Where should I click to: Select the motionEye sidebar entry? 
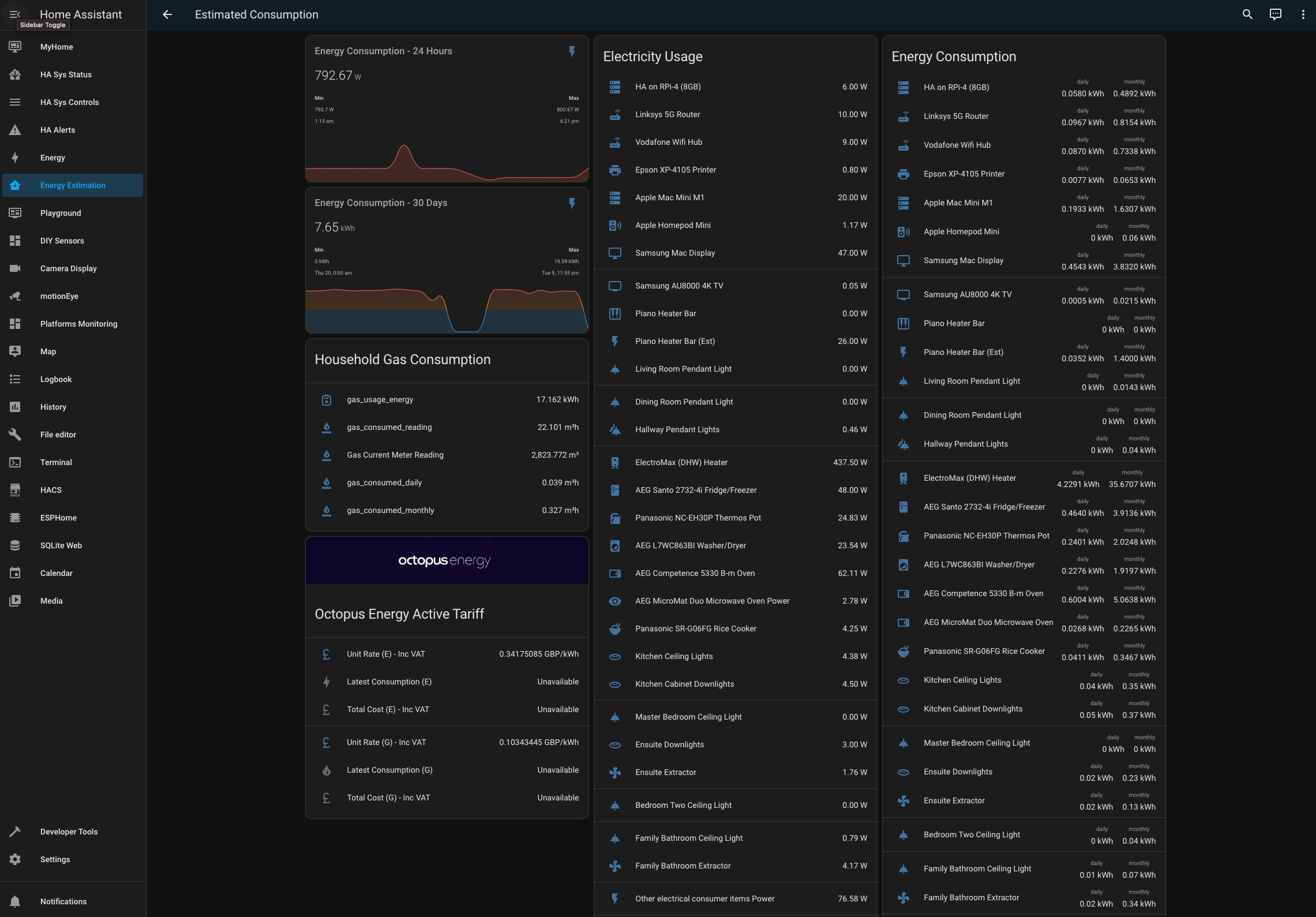coord(59,296)
